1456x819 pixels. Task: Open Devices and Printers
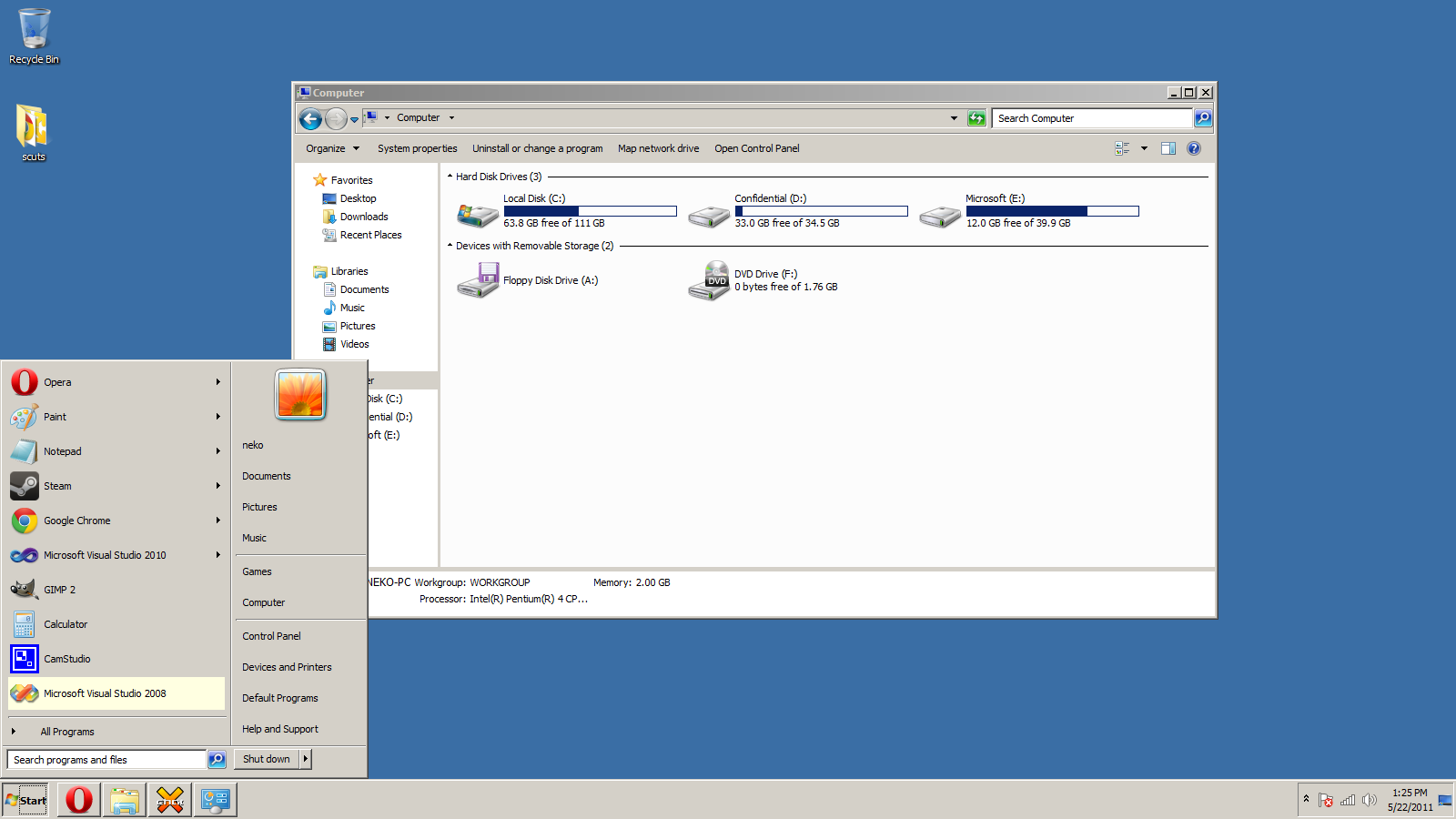click(x=287, y=667)
